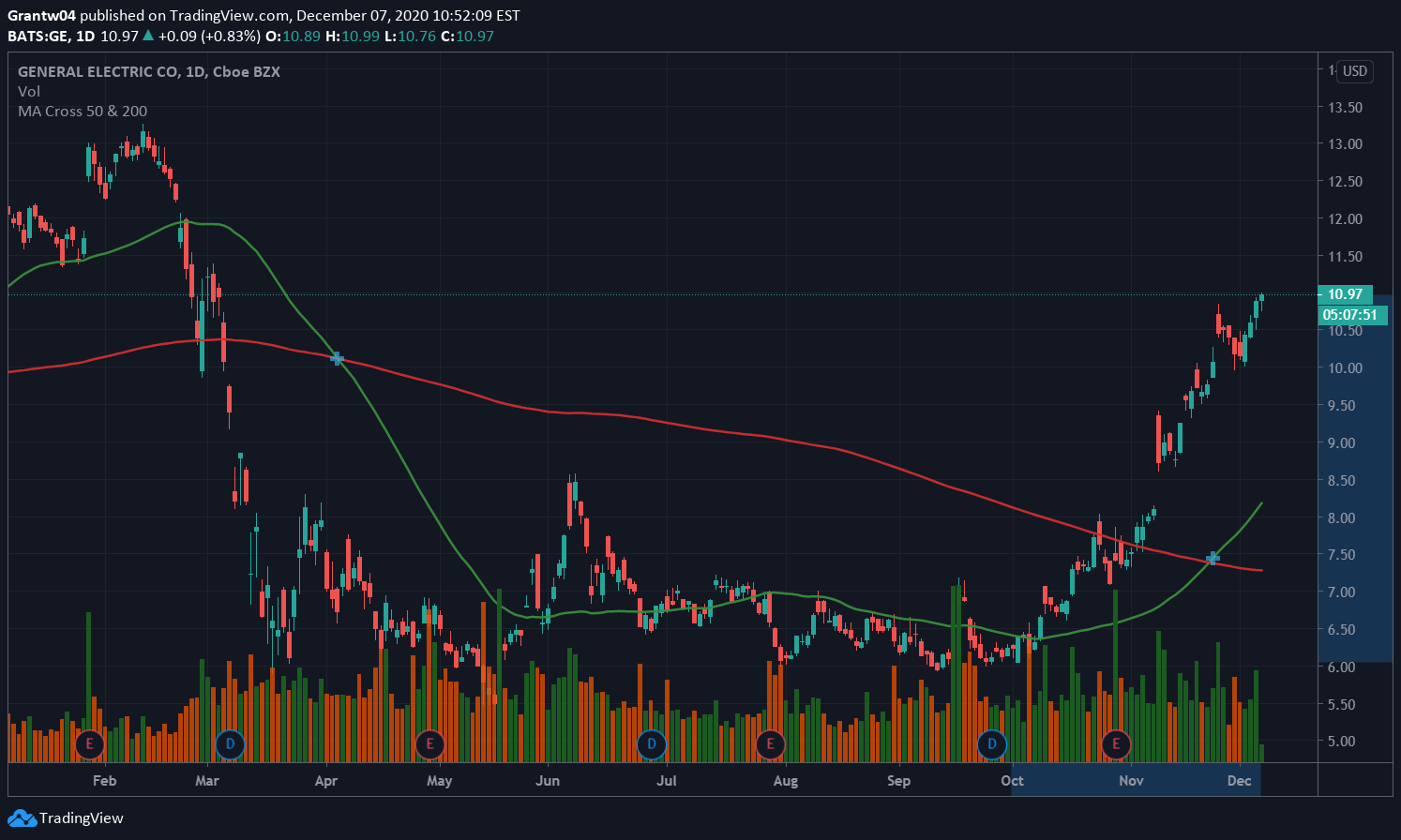Open the USD currency selector
1401x840 pixels.
coord(1355,71)
